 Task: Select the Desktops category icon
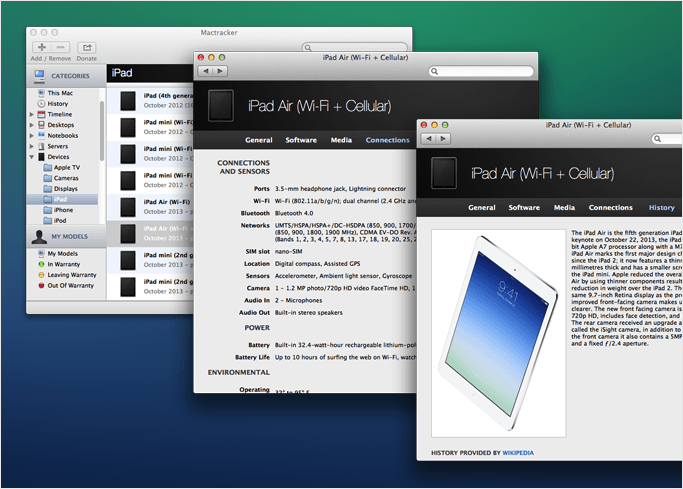[41, 125]
